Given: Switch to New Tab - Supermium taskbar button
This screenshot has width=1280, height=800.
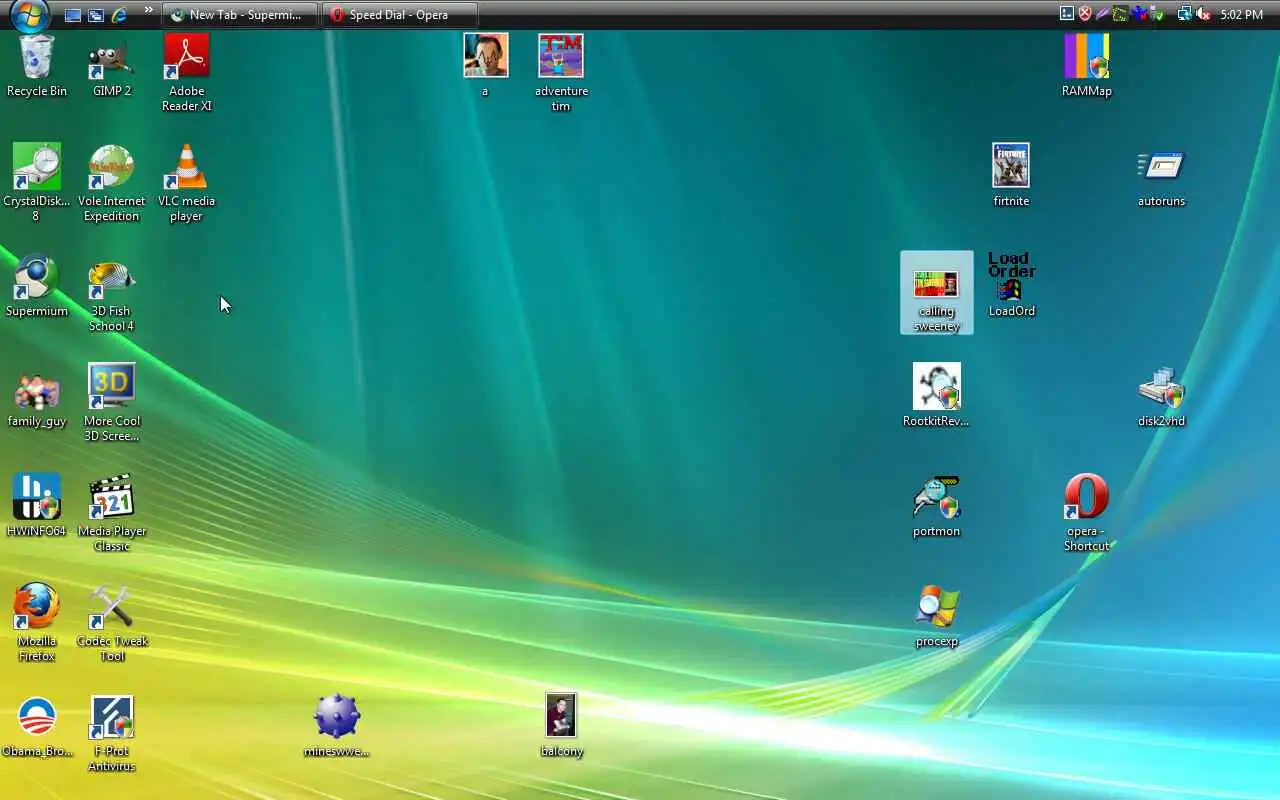Looking at the screenshot, I should pos(239,15).
